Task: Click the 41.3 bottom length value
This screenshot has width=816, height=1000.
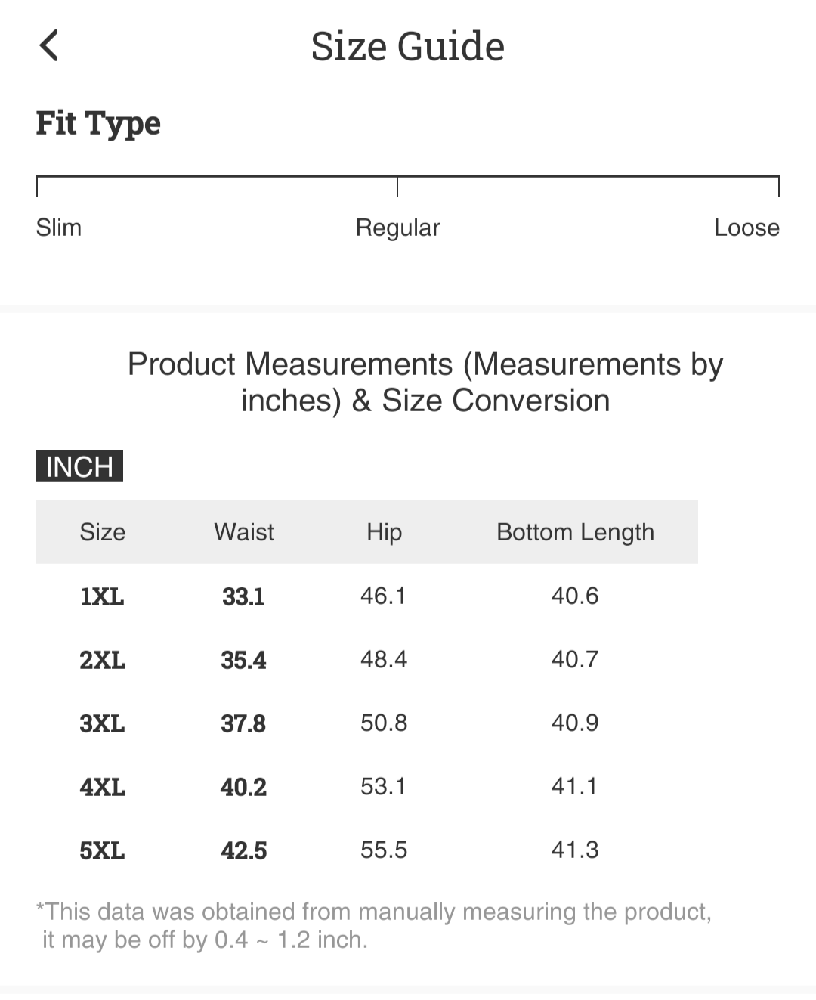Action: 575,851
